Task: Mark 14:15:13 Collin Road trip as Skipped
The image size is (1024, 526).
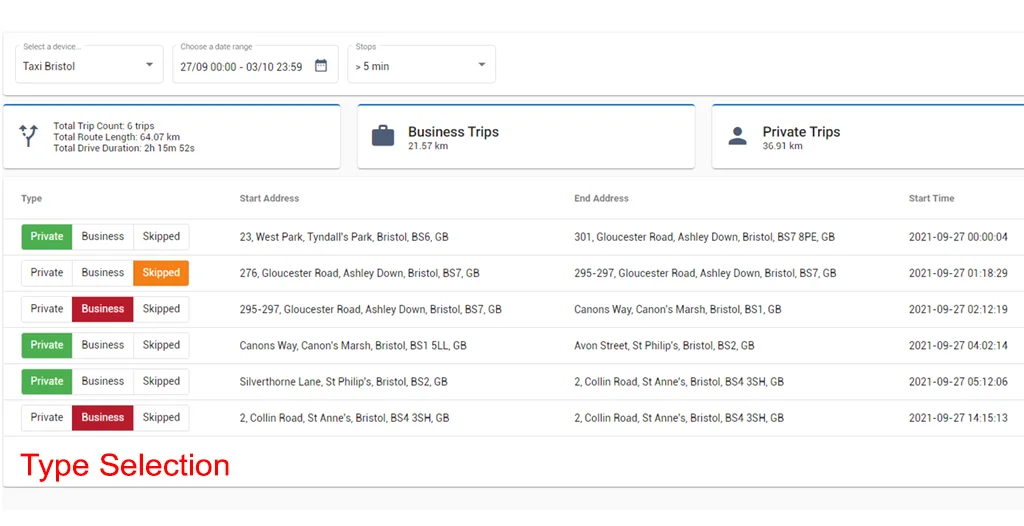Action: pyautogui.click(x=161, y=418)
